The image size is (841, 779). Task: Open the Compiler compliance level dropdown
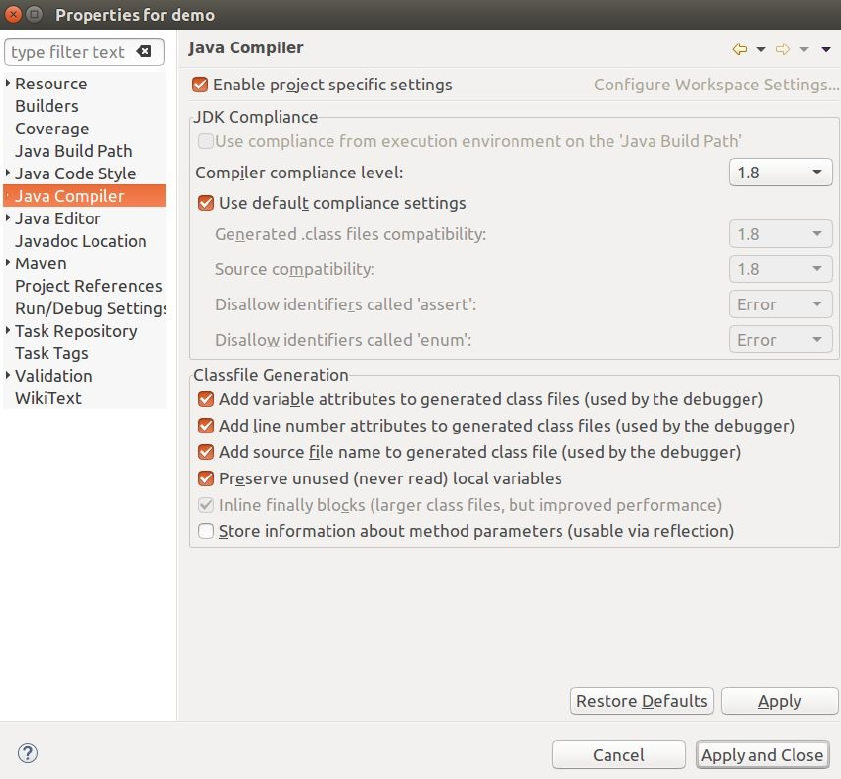click(780, 172)
